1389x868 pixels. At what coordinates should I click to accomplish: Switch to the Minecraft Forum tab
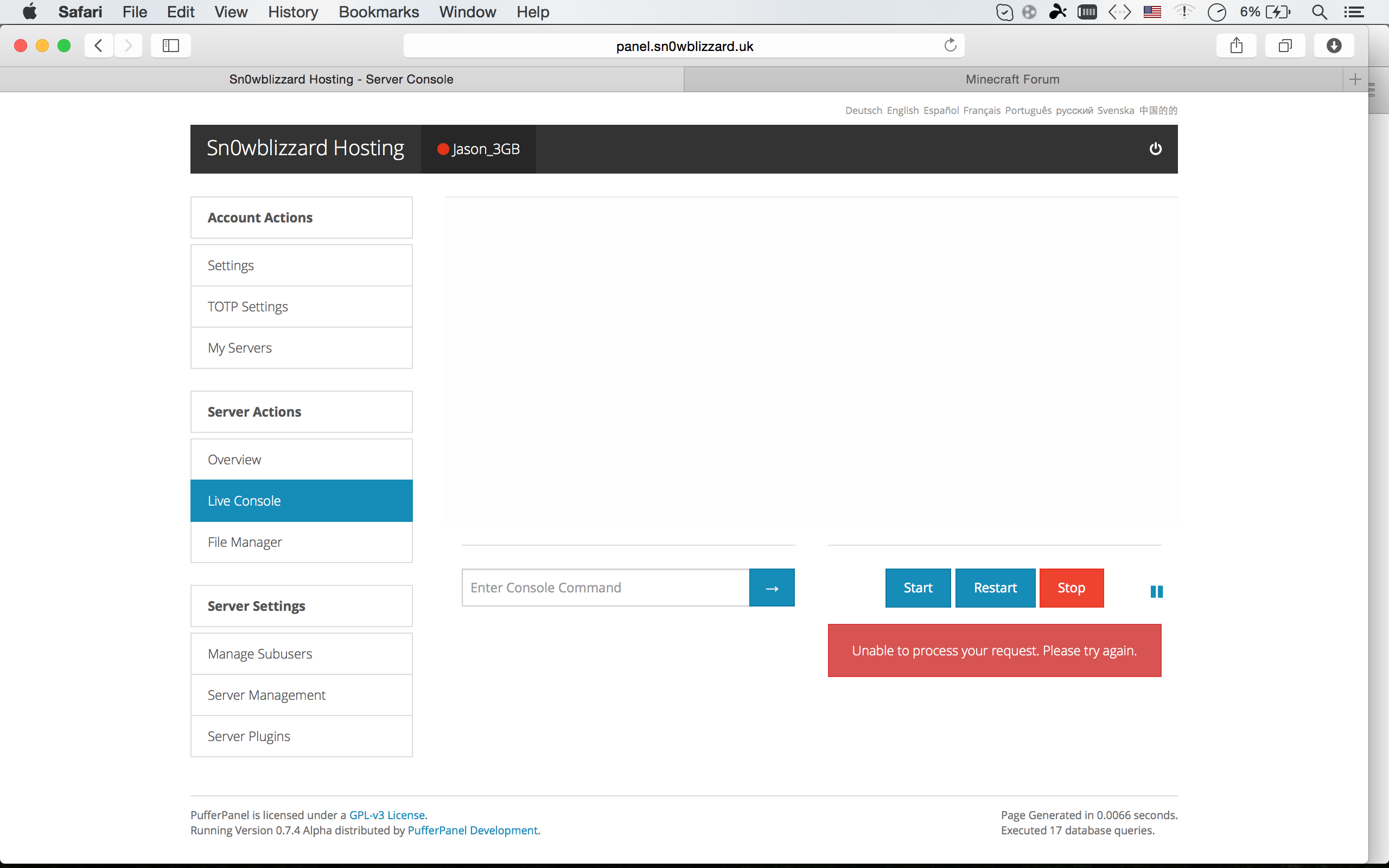point(1012,79)
